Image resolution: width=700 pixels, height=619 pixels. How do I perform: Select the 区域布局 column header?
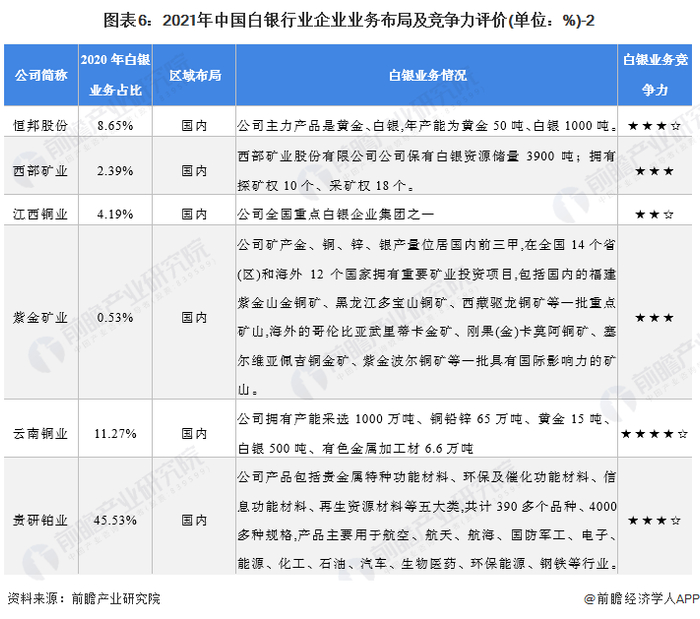(x=195, y=75)
